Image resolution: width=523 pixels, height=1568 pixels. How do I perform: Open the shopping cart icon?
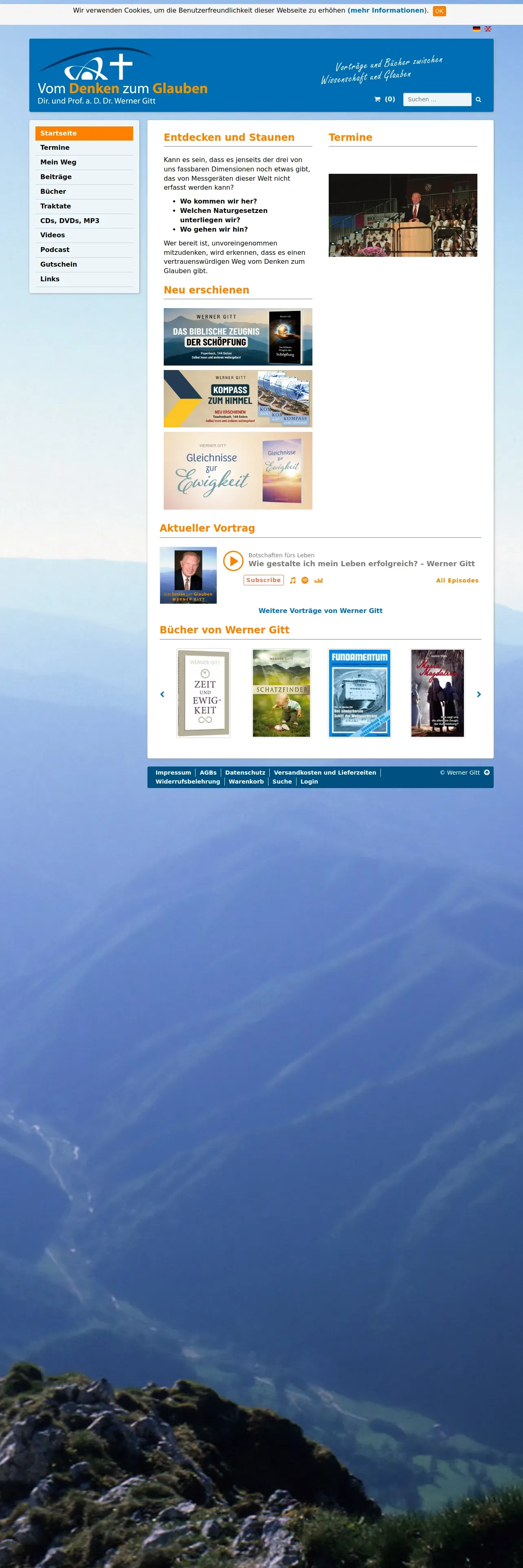377,99
